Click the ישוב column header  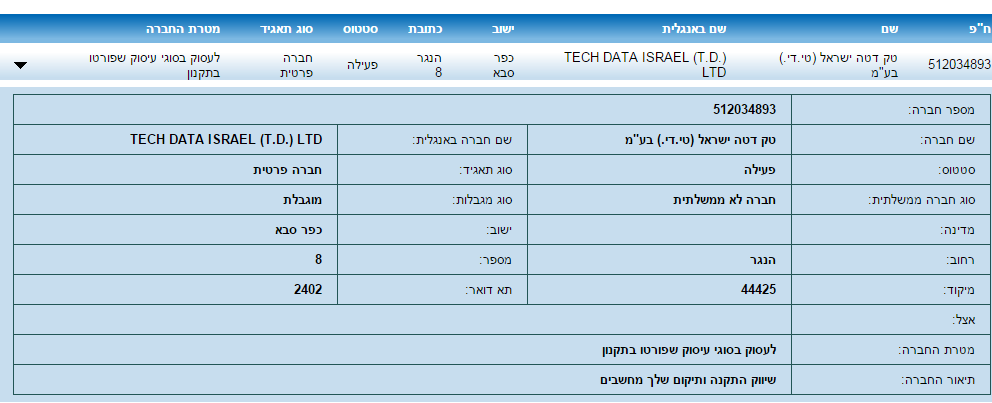[x=504, y=29]
